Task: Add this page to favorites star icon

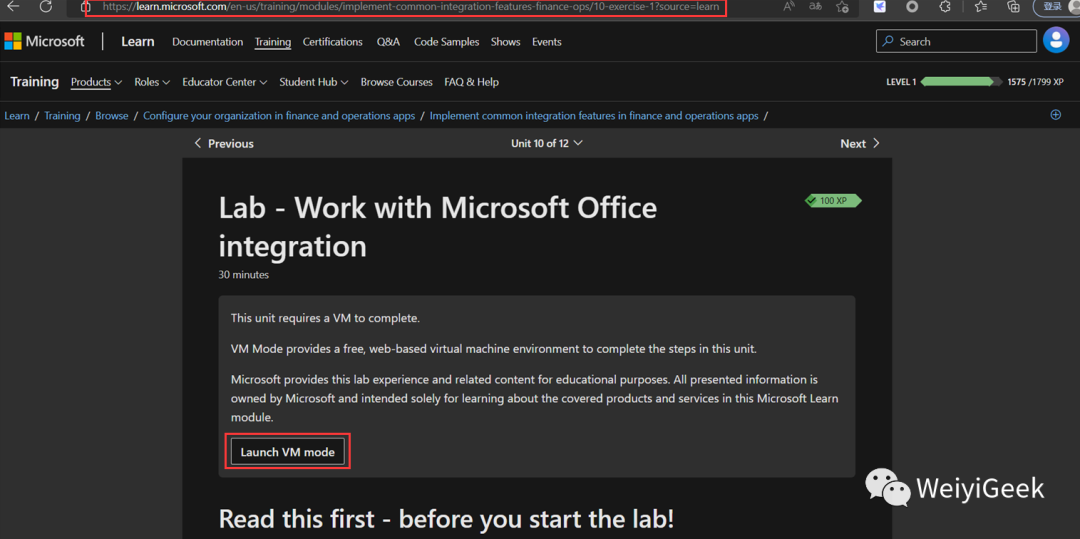Action: click(842, 7)
